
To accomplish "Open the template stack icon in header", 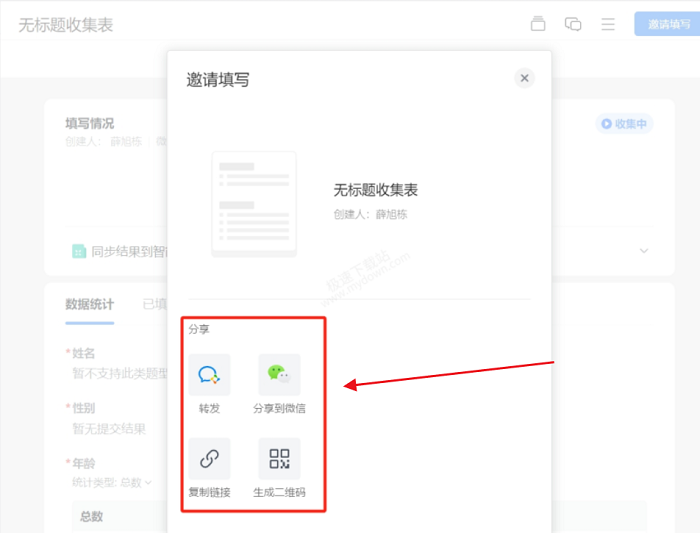I will click(x=538, y=24).
